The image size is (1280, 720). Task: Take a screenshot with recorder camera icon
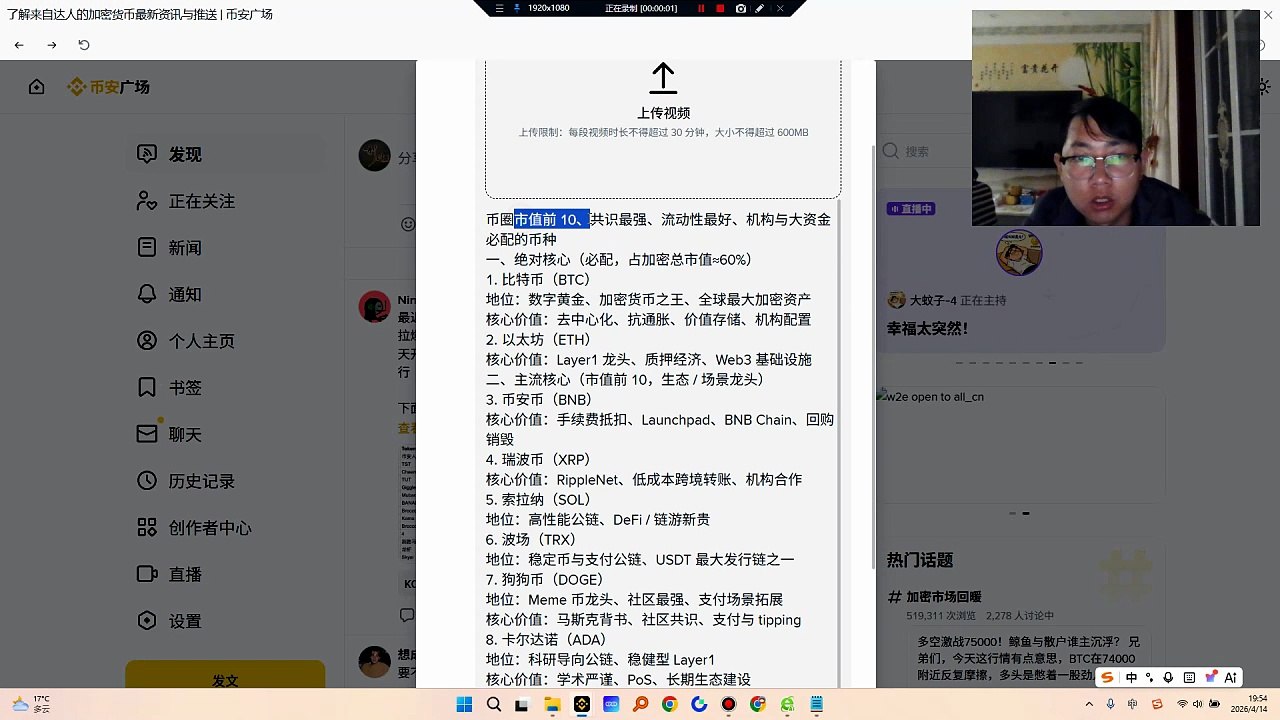tap(740, 8)
